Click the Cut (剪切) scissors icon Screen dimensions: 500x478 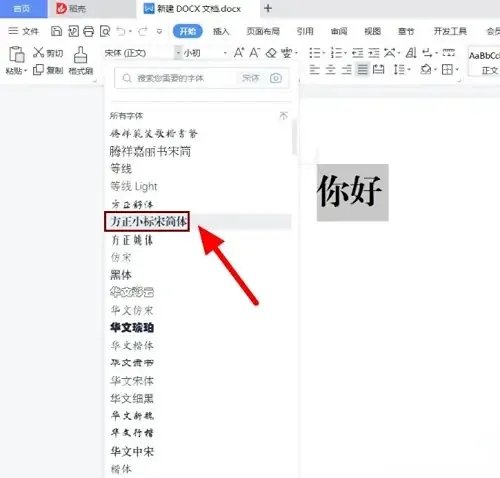point(39,52)
